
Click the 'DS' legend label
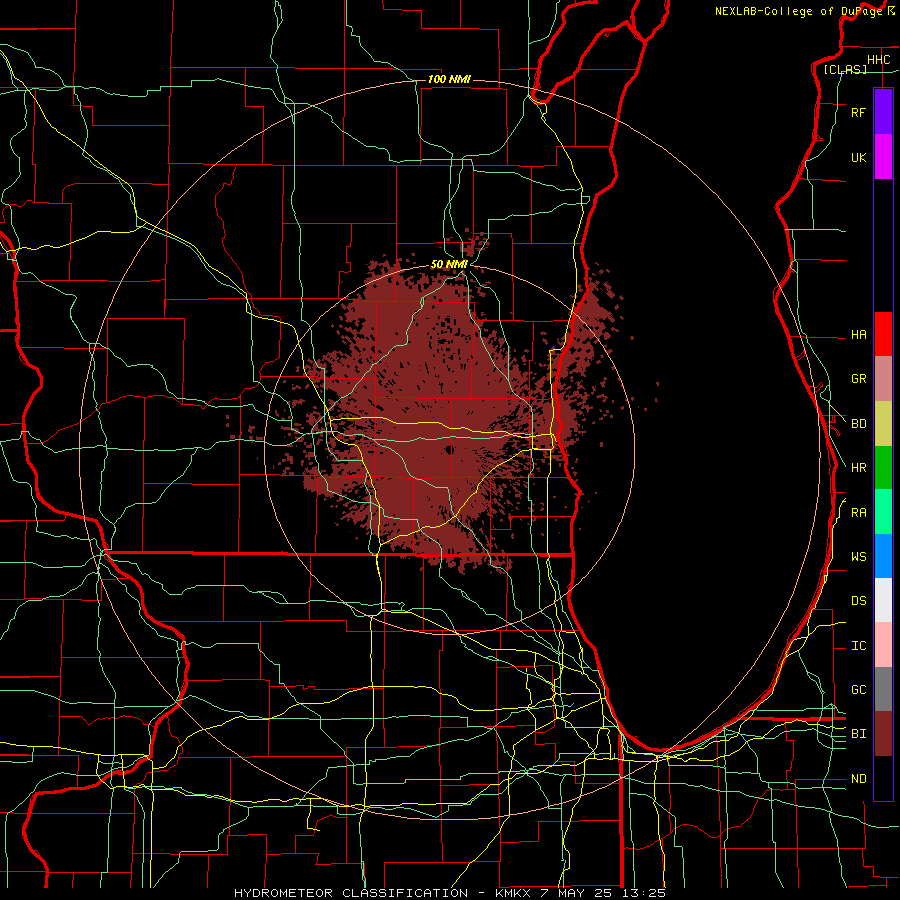(x=859, y=601)
